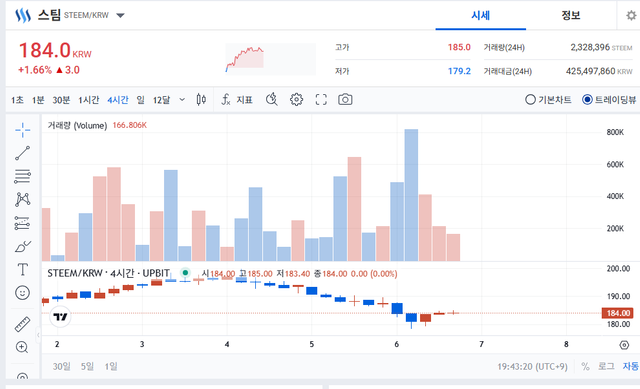Enter fullscreen chart mode
The width and height of the screenshot is (640, 389).
click(321, 100)
